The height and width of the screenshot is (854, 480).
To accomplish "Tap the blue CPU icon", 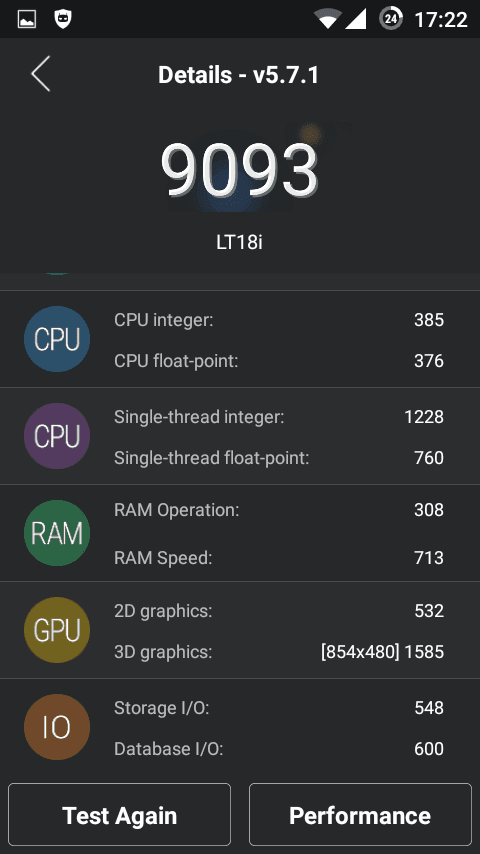I will coord(57,339).
